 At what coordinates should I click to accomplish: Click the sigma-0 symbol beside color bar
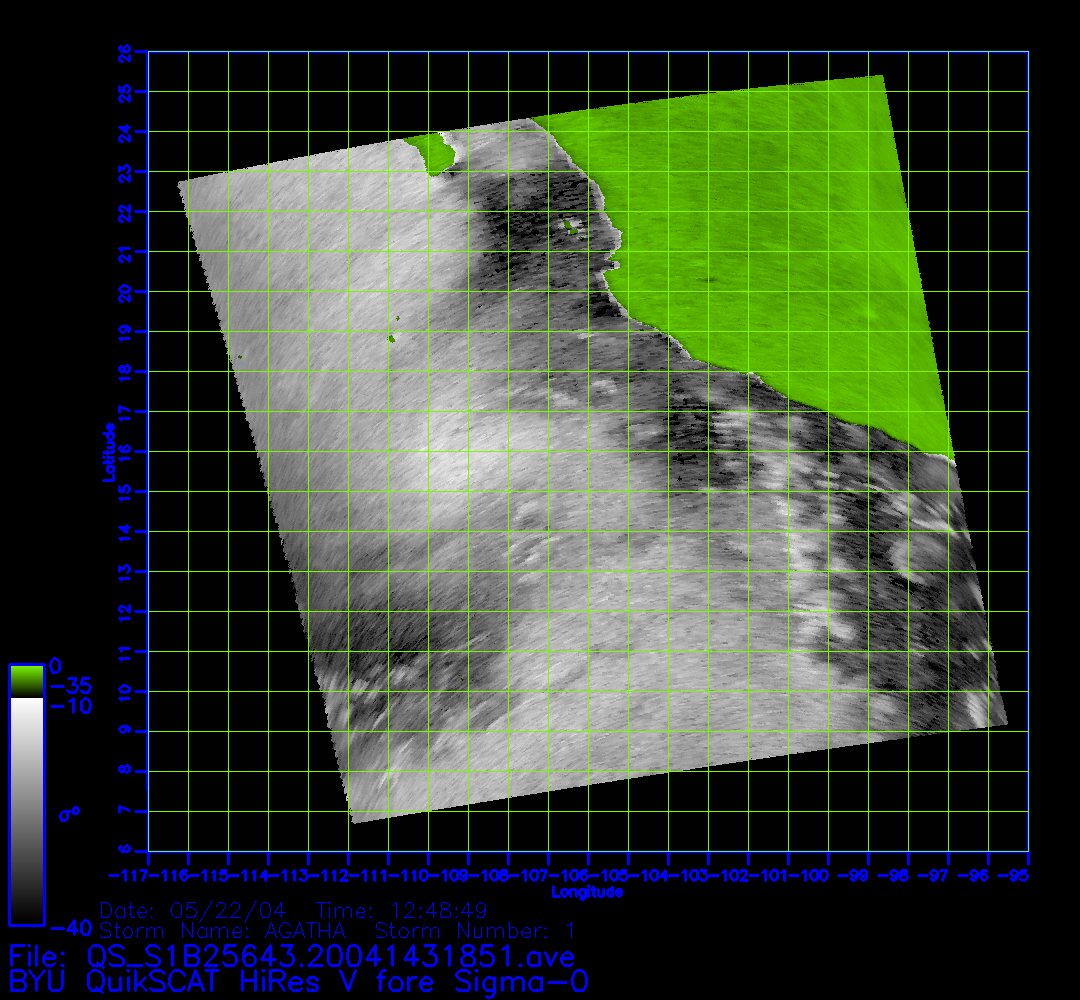pos(69,813)
